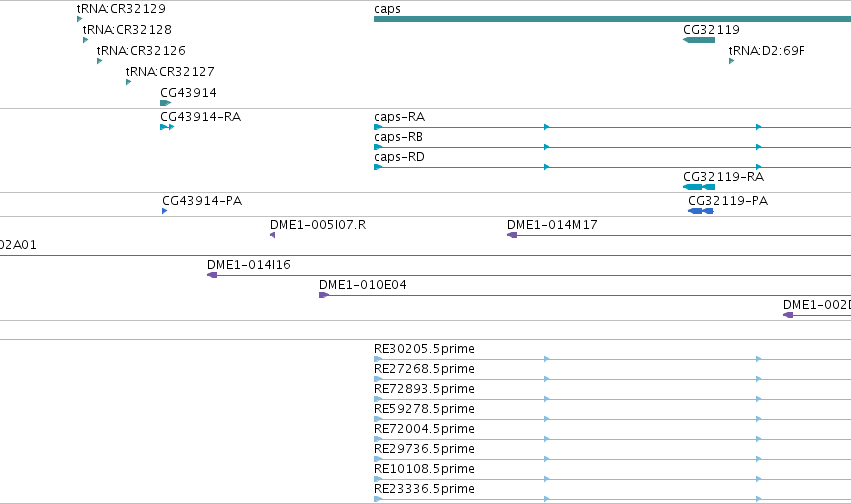This screenshot has height=504, width=851.
Task: Click the tRNA:CR32127 arrow glyph
Action: [x=129, y=82]
